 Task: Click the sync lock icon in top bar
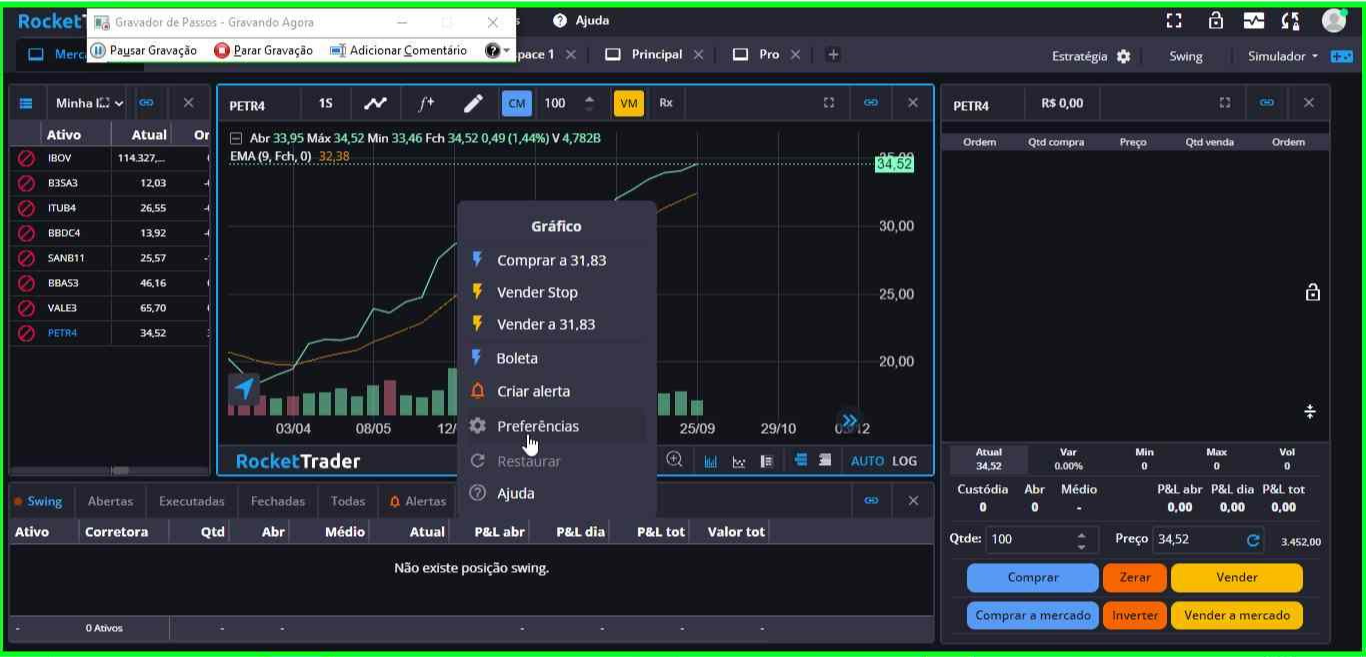(x=1291, y=20)
